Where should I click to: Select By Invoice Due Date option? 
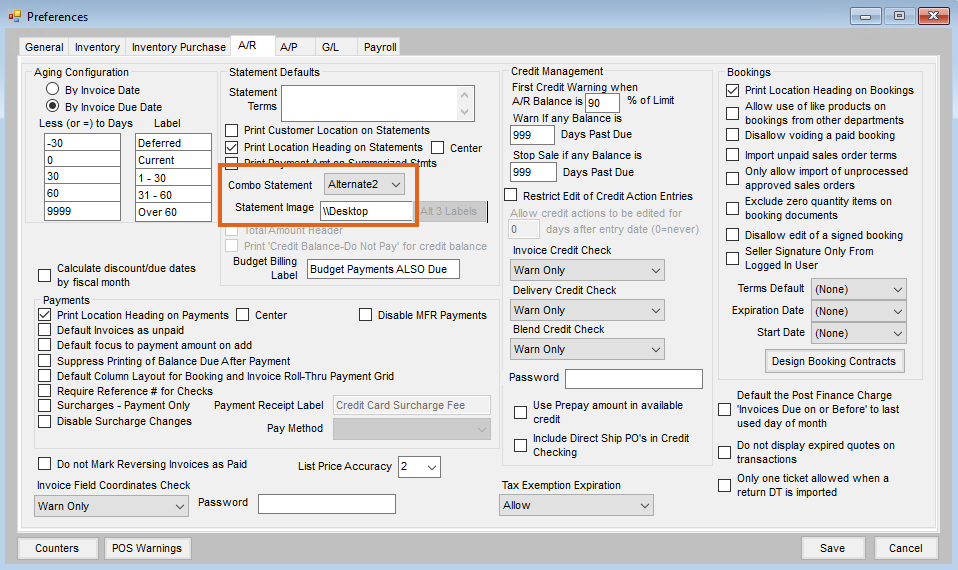pyautogui.click(x=53, y=106)
